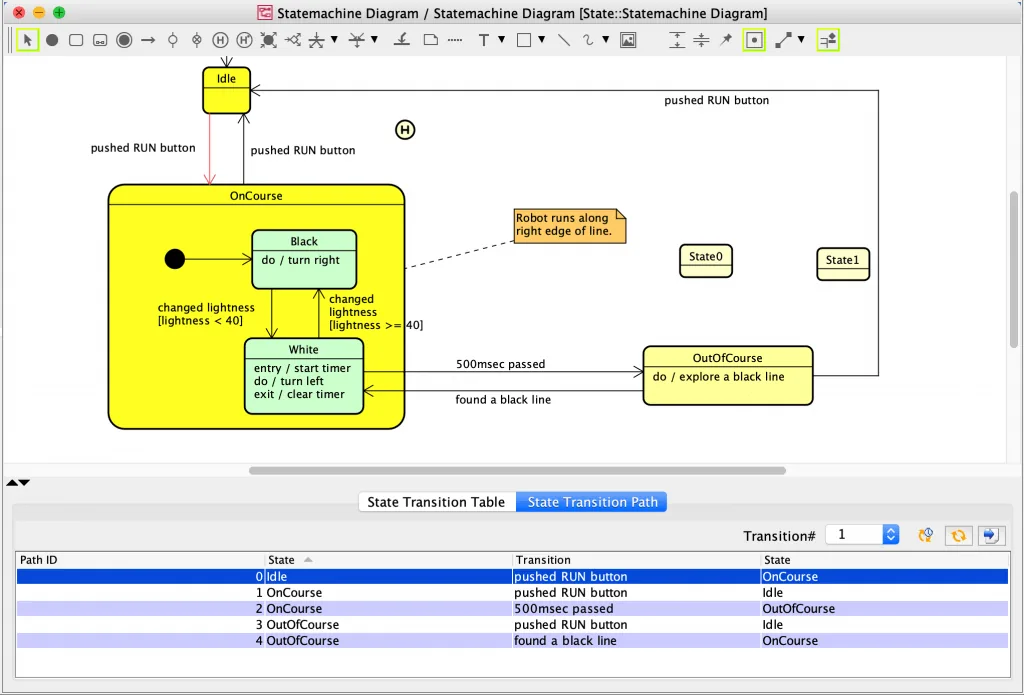The image size is (1024, 695).
Task: Select the Text T tool
Action: point(483,40)
